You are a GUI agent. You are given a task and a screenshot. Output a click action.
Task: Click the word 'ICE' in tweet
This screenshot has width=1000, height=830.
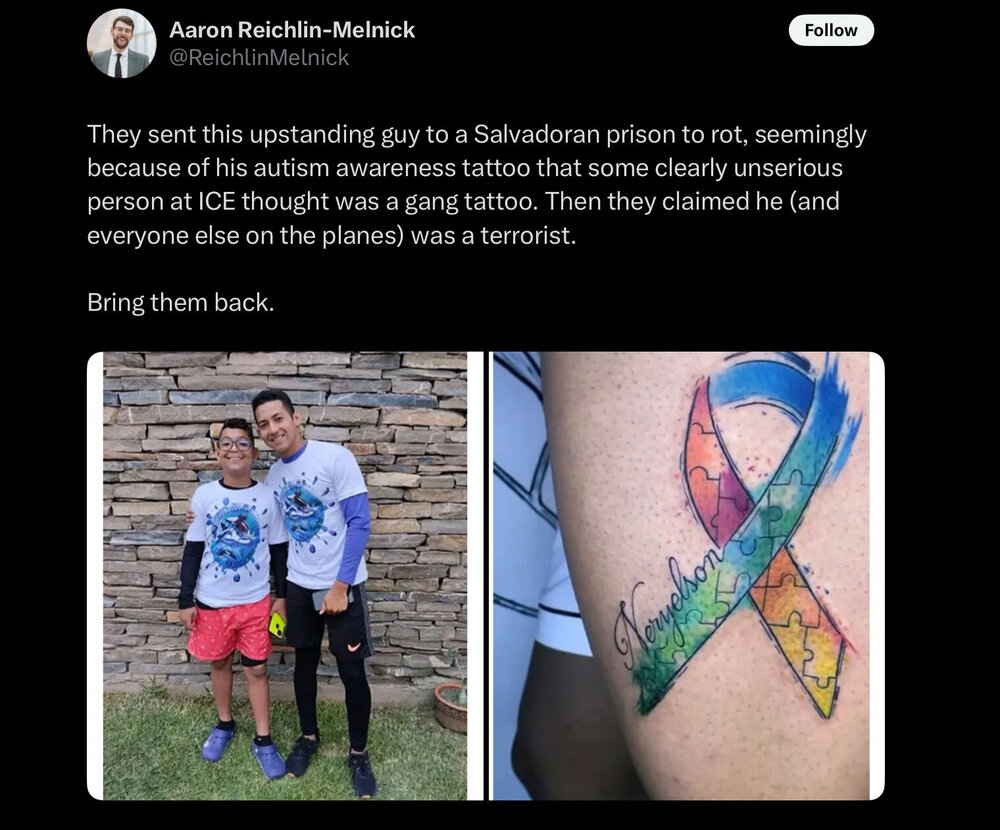(x=217, y=202)
